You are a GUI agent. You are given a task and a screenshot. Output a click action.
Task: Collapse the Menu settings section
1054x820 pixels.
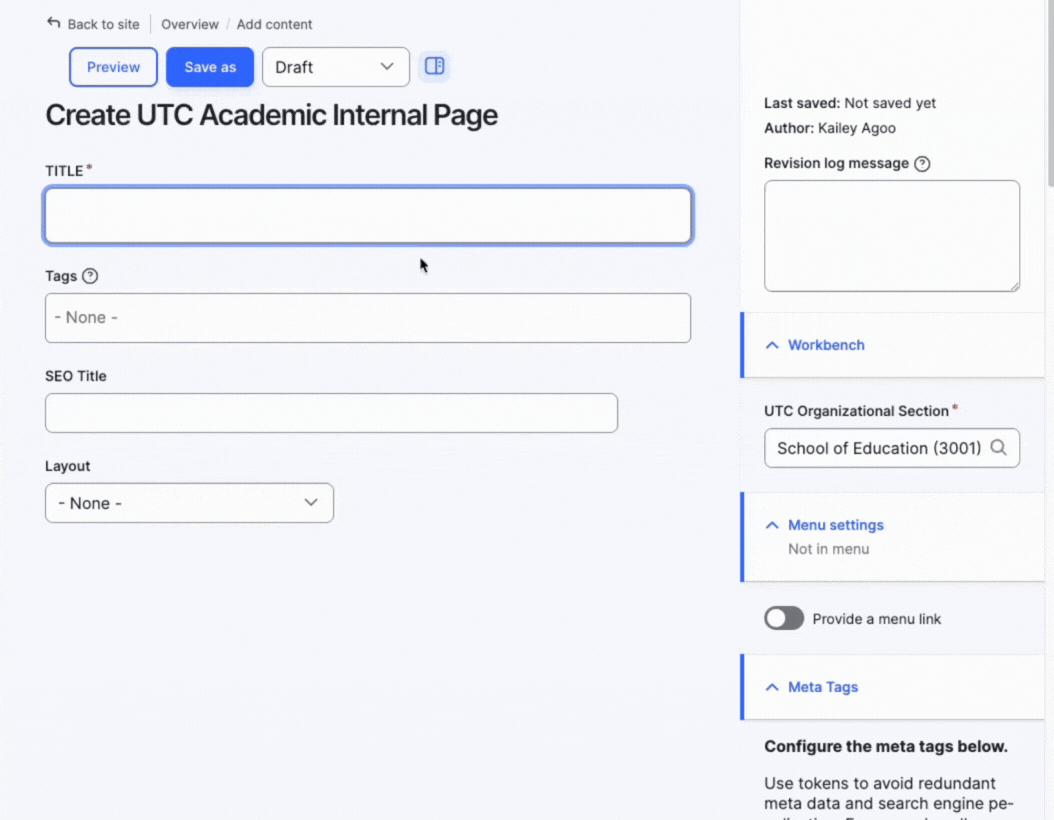835,525
